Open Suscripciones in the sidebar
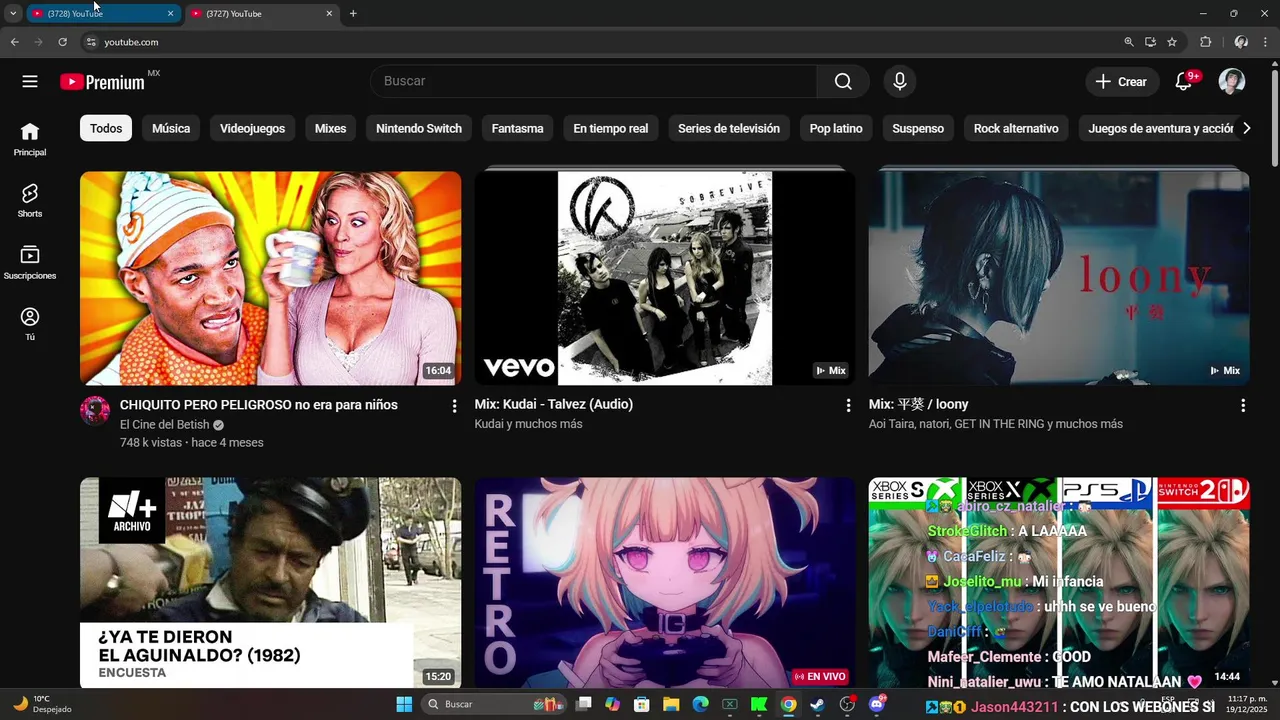The image size is (1280, 720). coord(30,262)
